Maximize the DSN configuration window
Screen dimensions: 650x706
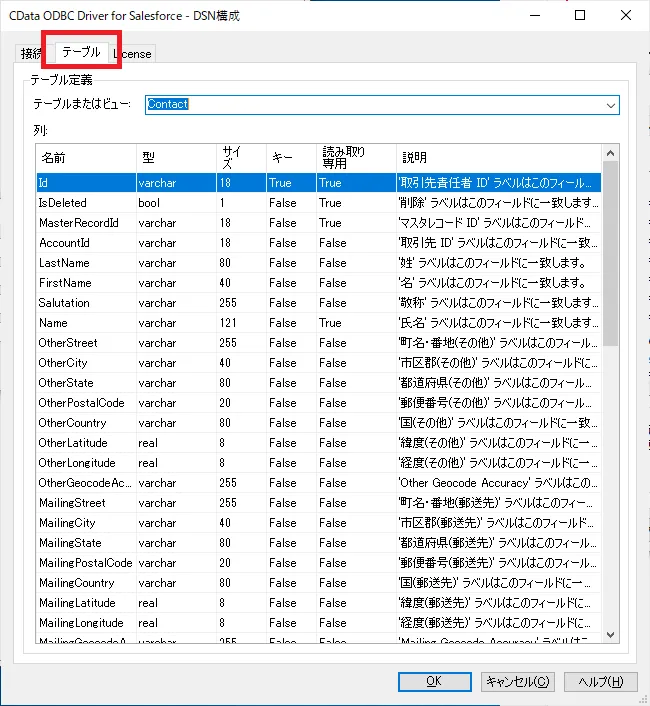pyautogui.click(x=580, y=15)
